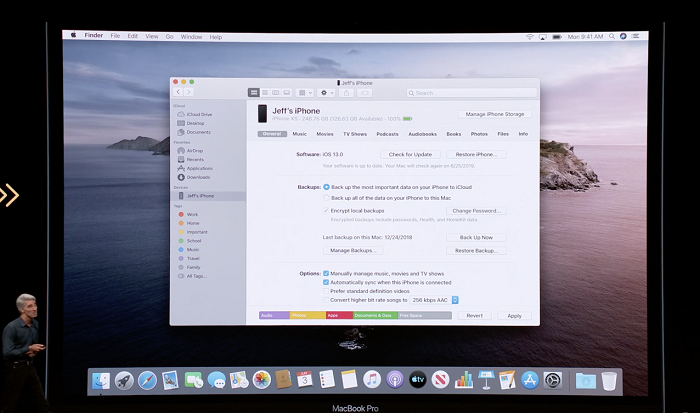This screenshot has width=700, height=413.
Task: Click Change Password button
Action: pos(476,211)
